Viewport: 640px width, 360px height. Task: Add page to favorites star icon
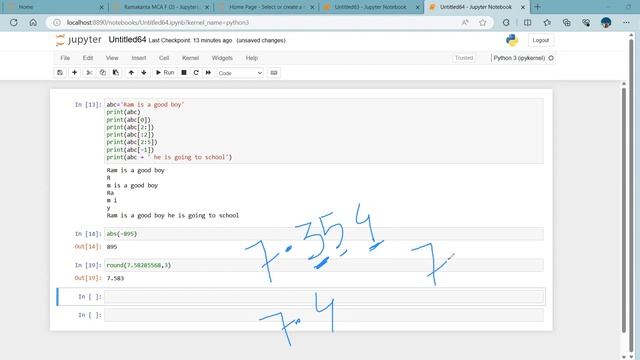(x=483, y=22)
